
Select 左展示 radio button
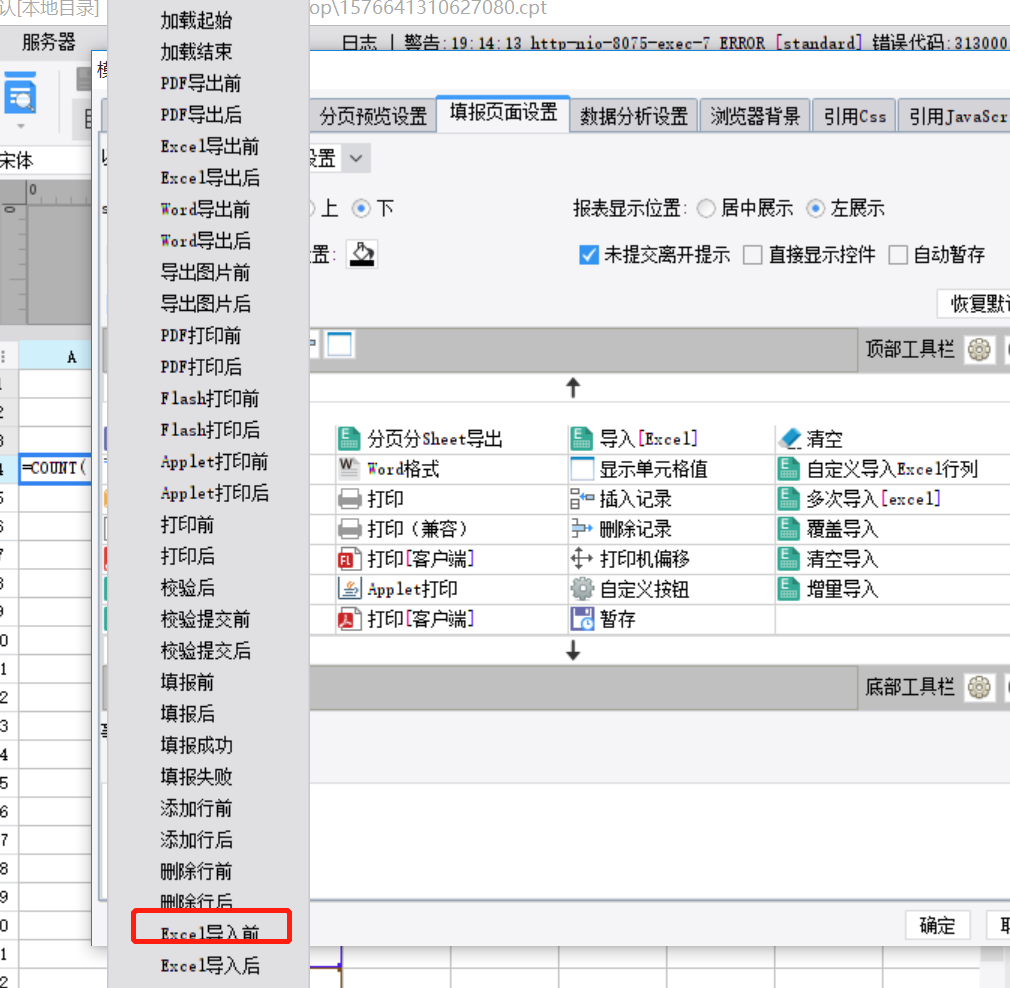coord(815,209)
